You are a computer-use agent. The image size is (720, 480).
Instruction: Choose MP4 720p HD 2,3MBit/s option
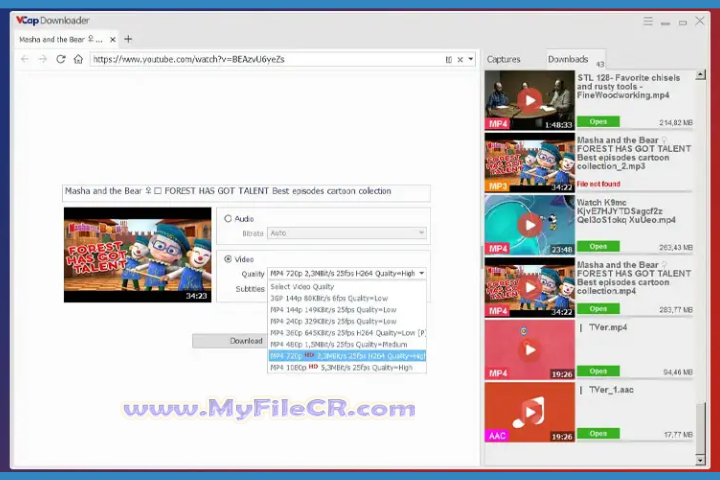(347, 356)
